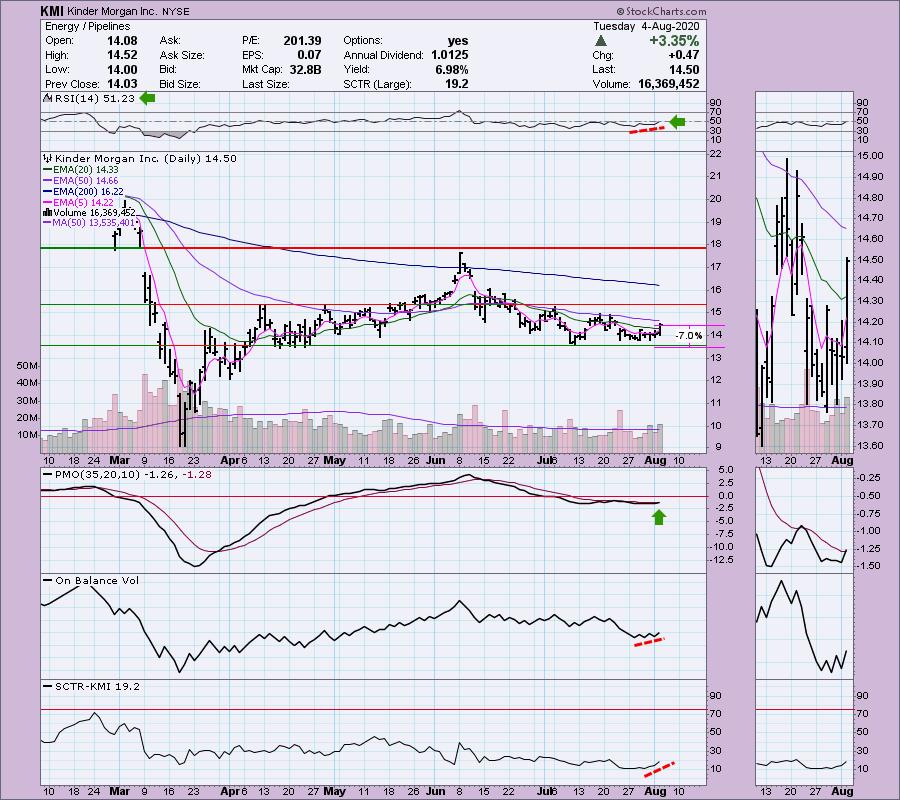Click the 50M volume scale label
The image size is (900, 800).
[x=28, y=366]
